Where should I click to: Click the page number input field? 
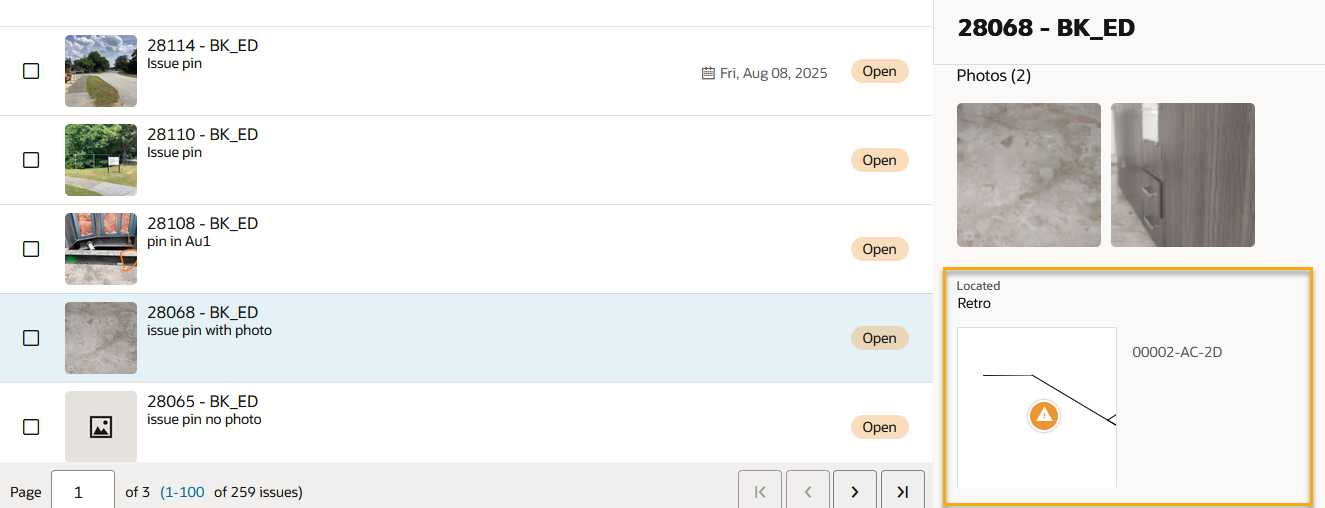(83, 491)
